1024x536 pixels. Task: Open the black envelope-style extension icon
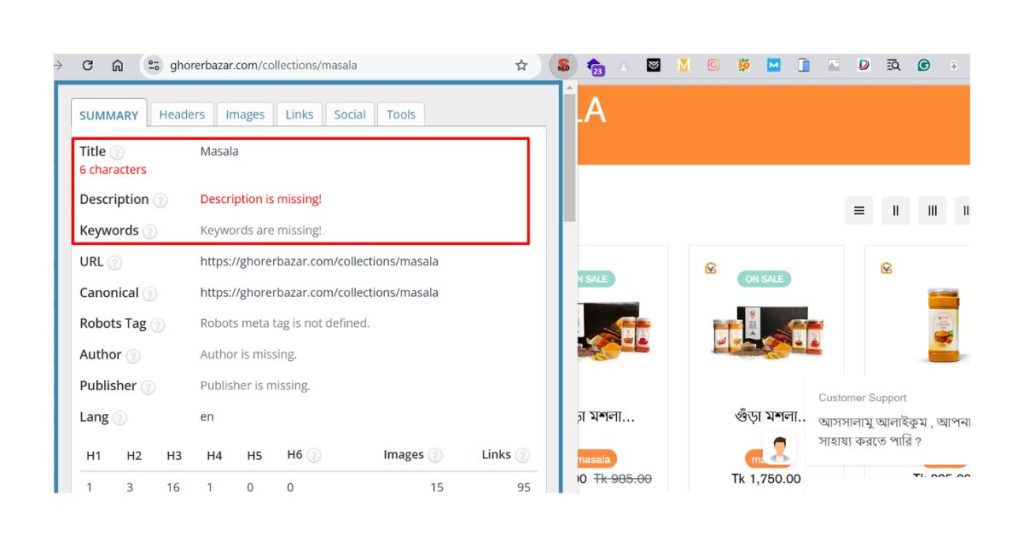(653, 65)
